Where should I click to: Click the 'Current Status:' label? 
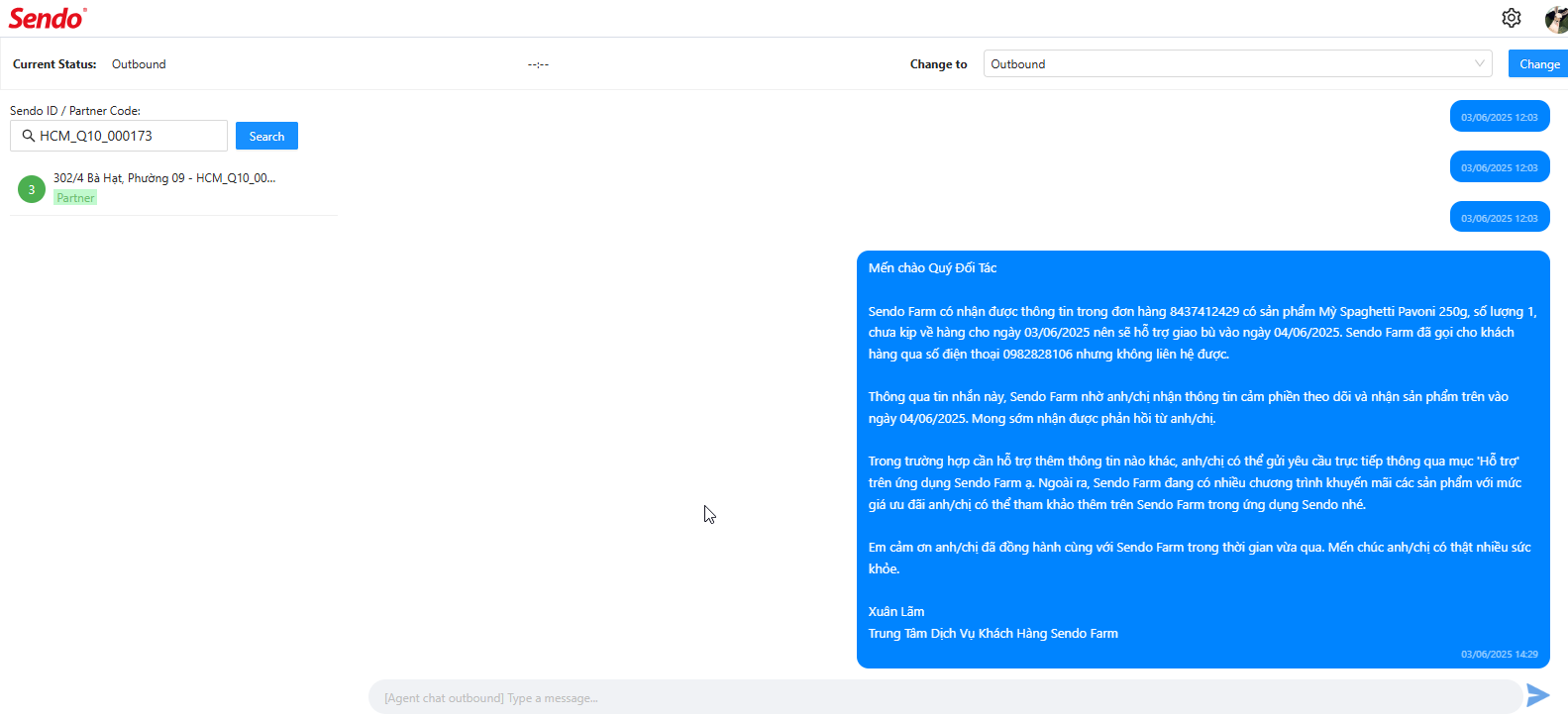tap(54, 64)
